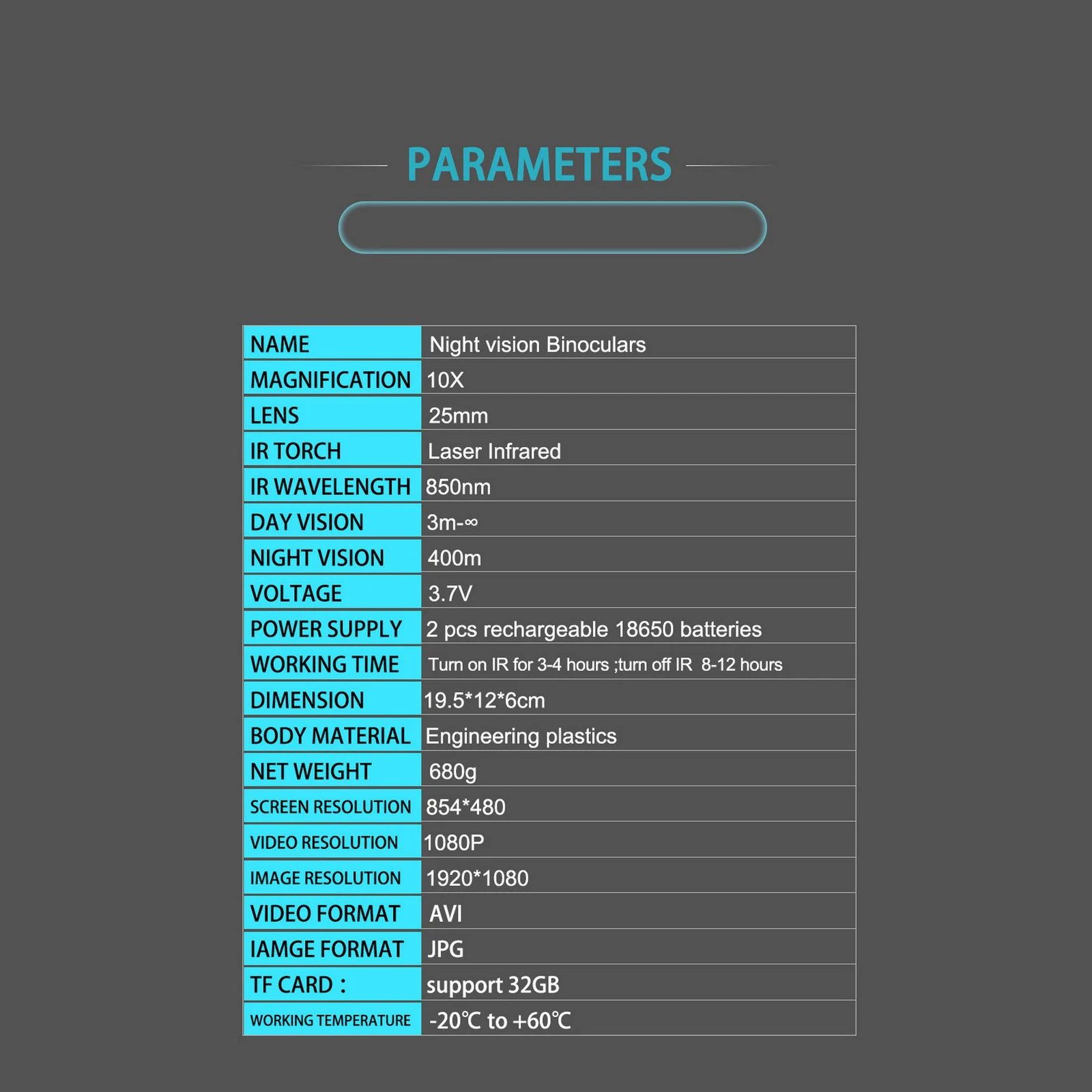Viewport: 1092px width, 1092px height.
Task: Click the Engineering plastics value
Action: (x=521, y=736)
